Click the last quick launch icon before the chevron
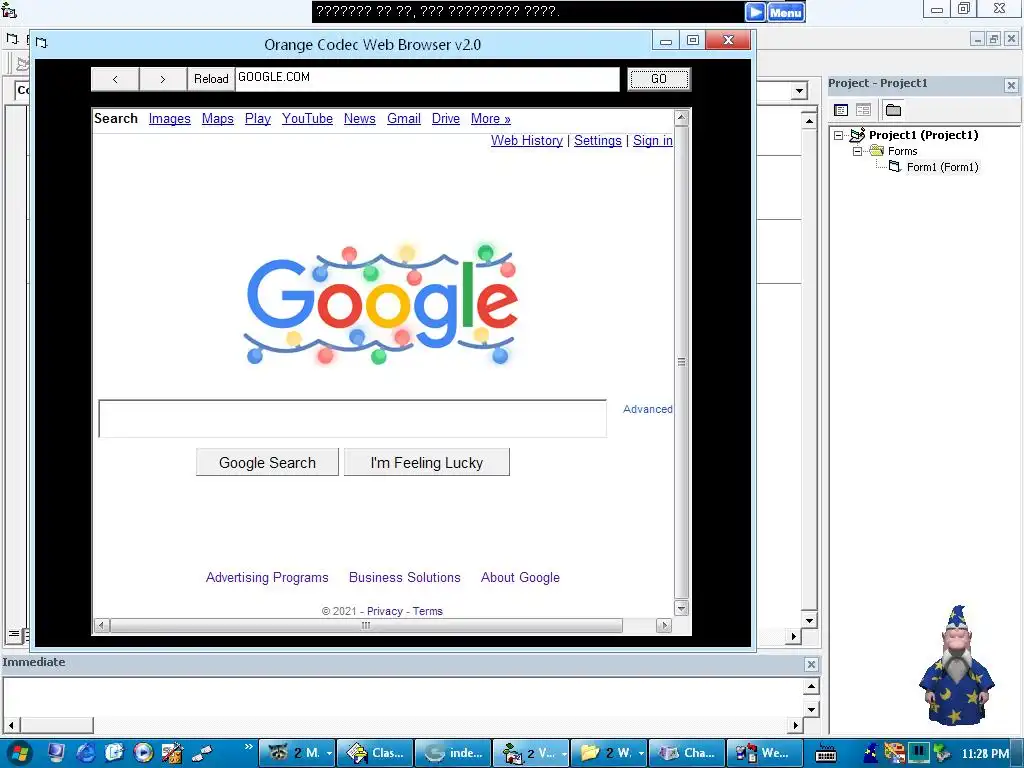Image resolution: width=1024 pixels, height=768 pixels. click(202, 753)
